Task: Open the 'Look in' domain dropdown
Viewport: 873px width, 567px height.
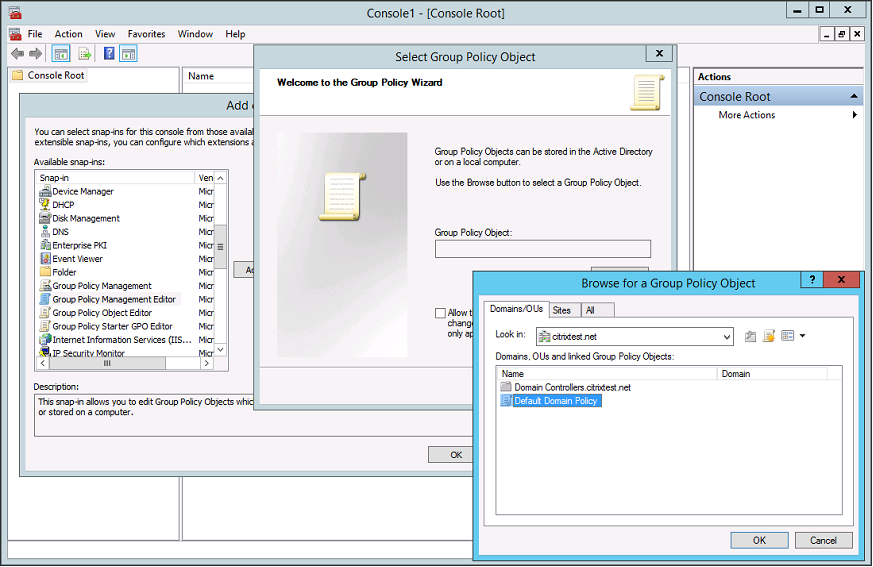Action: coord(727,337)
